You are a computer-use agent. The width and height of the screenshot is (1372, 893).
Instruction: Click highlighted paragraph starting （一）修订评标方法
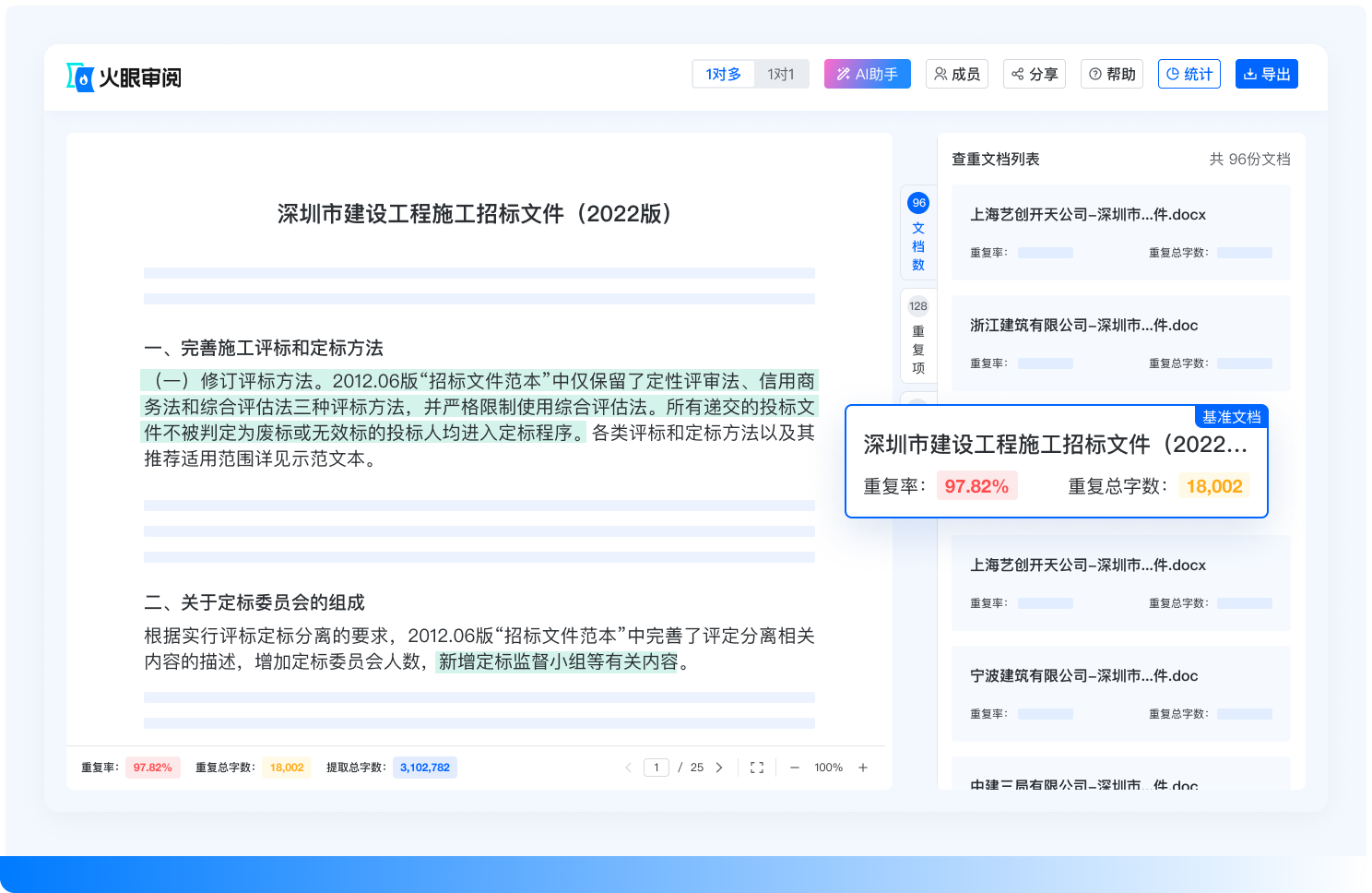(x=479, y=407)
